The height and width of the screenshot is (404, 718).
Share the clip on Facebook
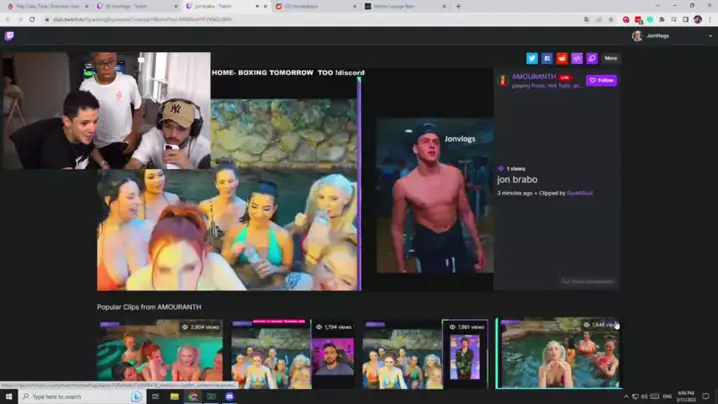(547, 58)
